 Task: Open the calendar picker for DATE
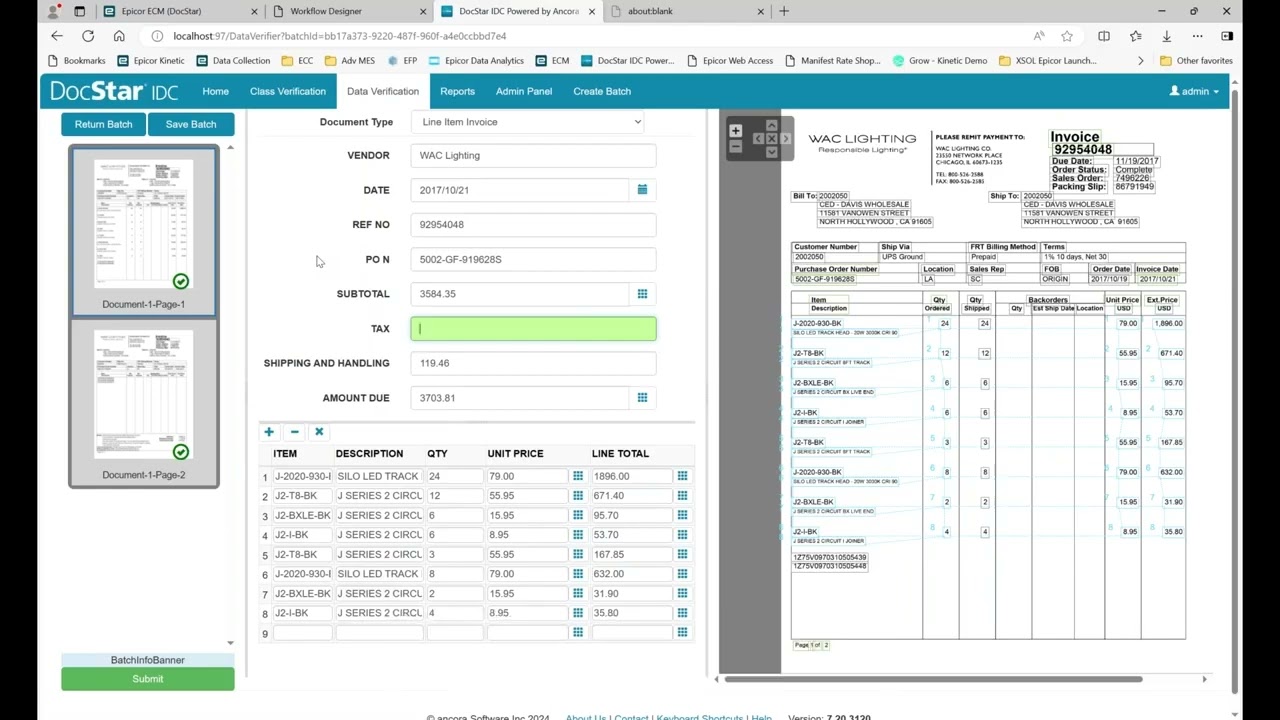click(x=642, y=190)
